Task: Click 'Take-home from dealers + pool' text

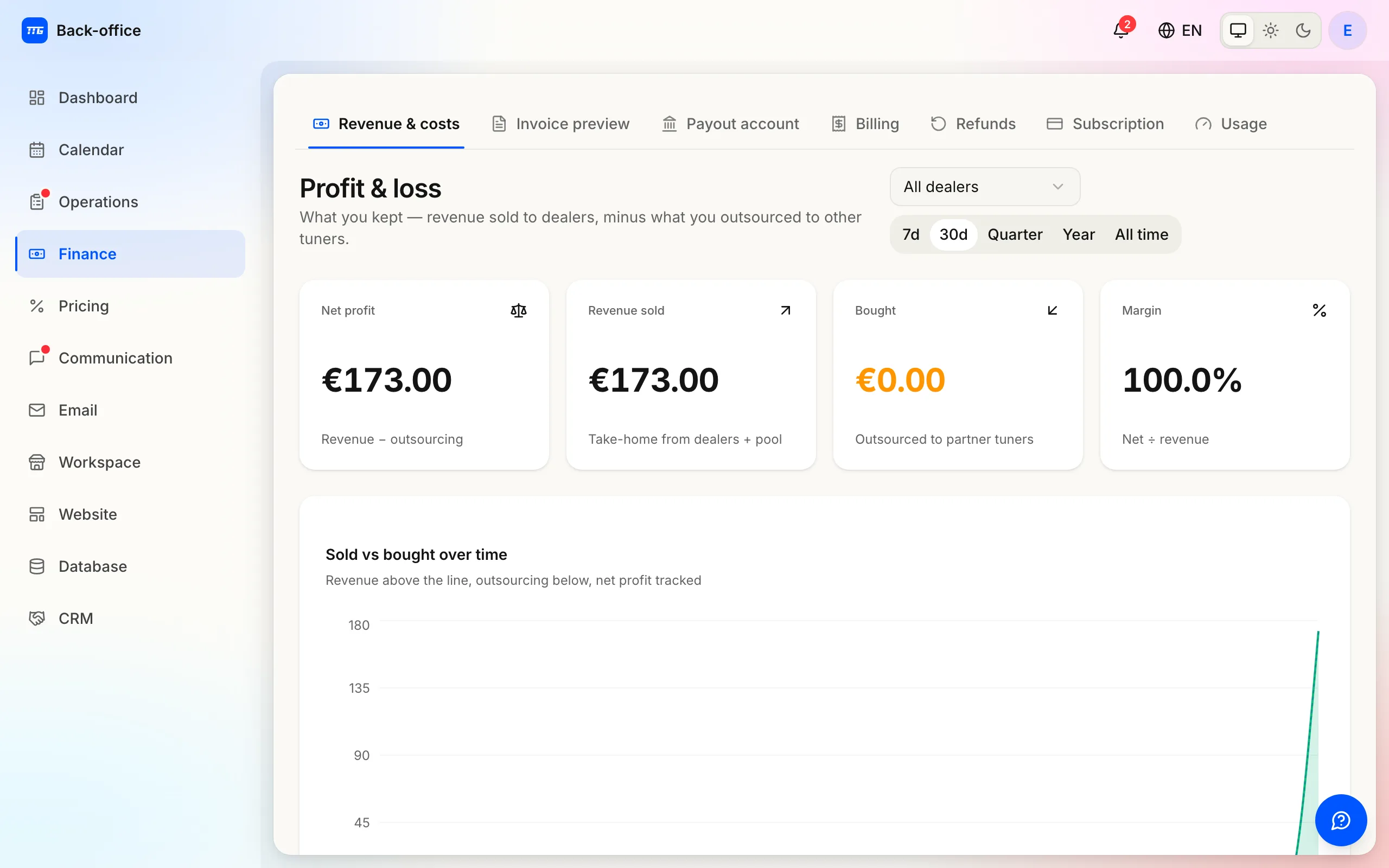Action: (x=685, y=439)
